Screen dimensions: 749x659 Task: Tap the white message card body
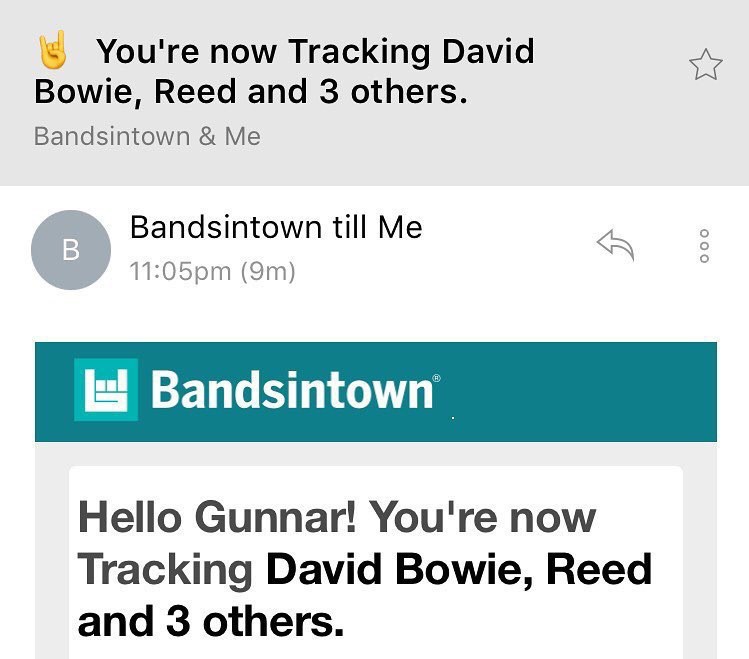point(376,563)
